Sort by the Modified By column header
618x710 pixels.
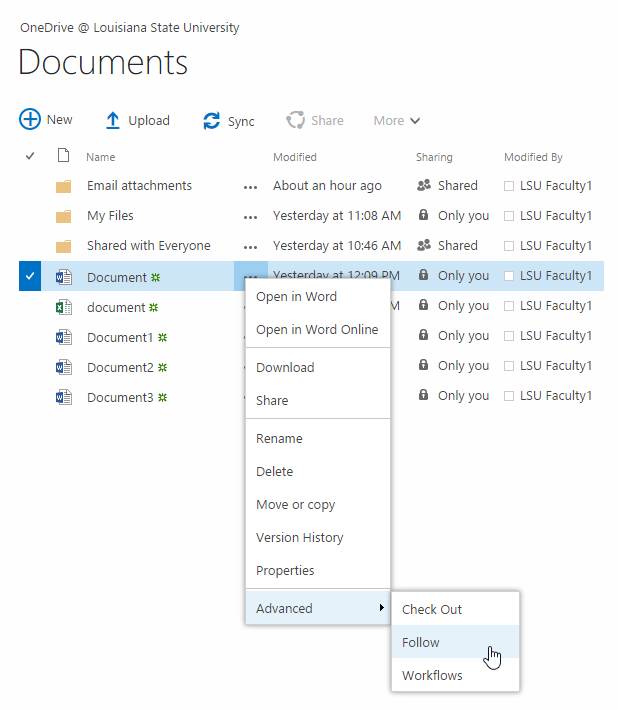[533, 157]
